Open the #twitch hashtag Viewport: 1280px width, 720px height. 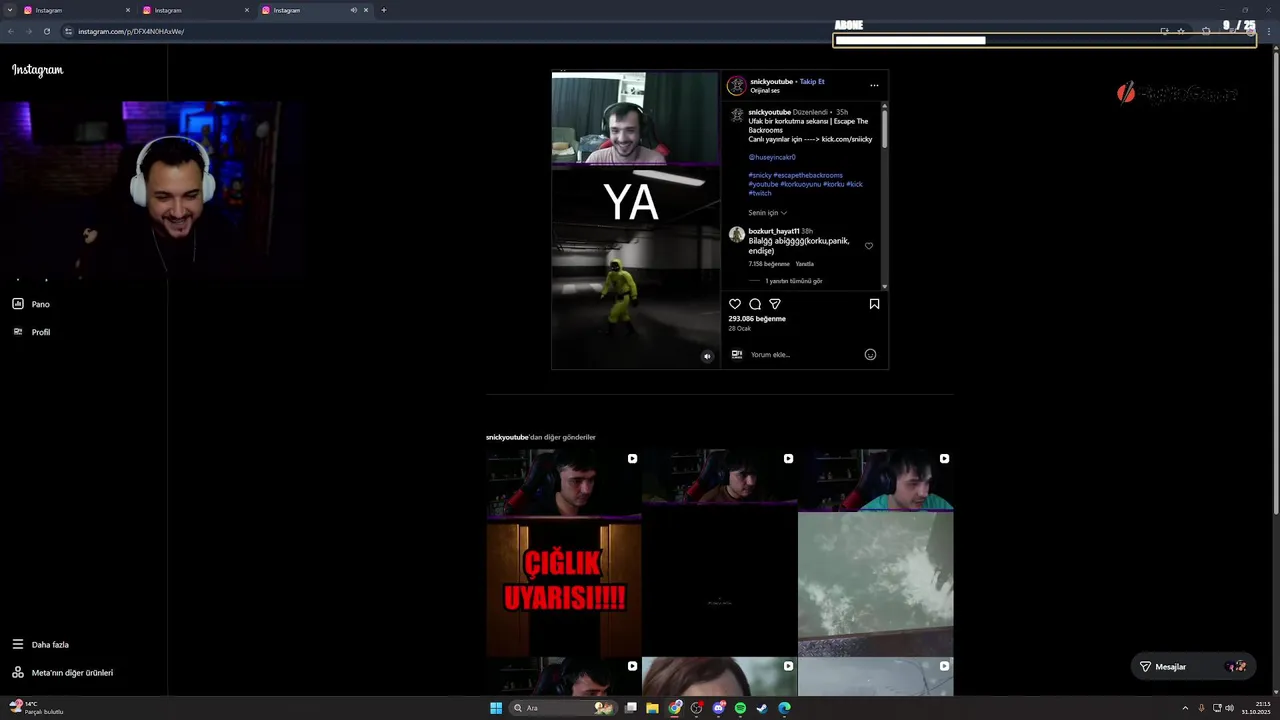tap(760, 193)
